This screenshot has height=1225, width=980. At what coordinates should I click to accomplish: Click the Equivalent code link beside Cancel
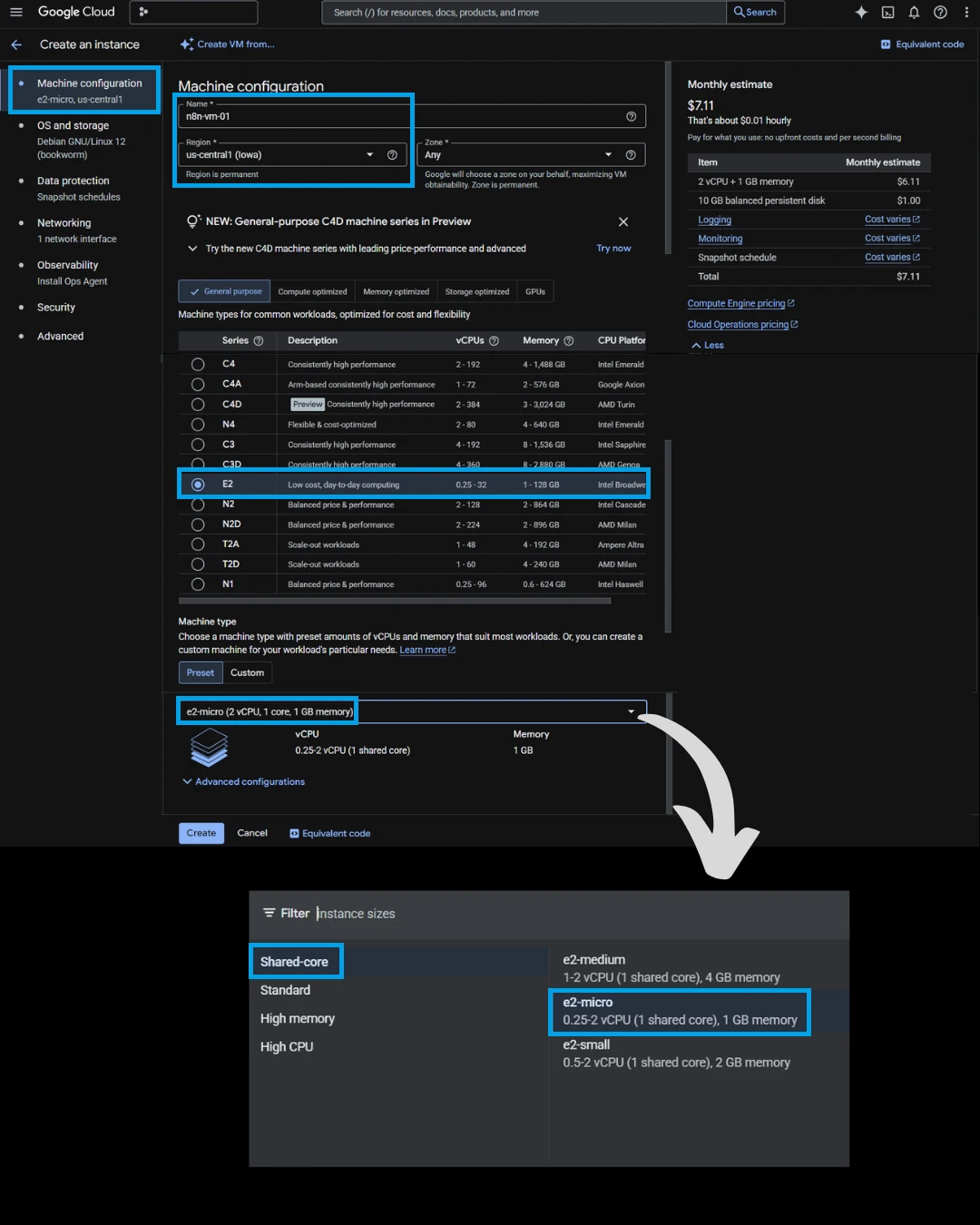(329, 833)
